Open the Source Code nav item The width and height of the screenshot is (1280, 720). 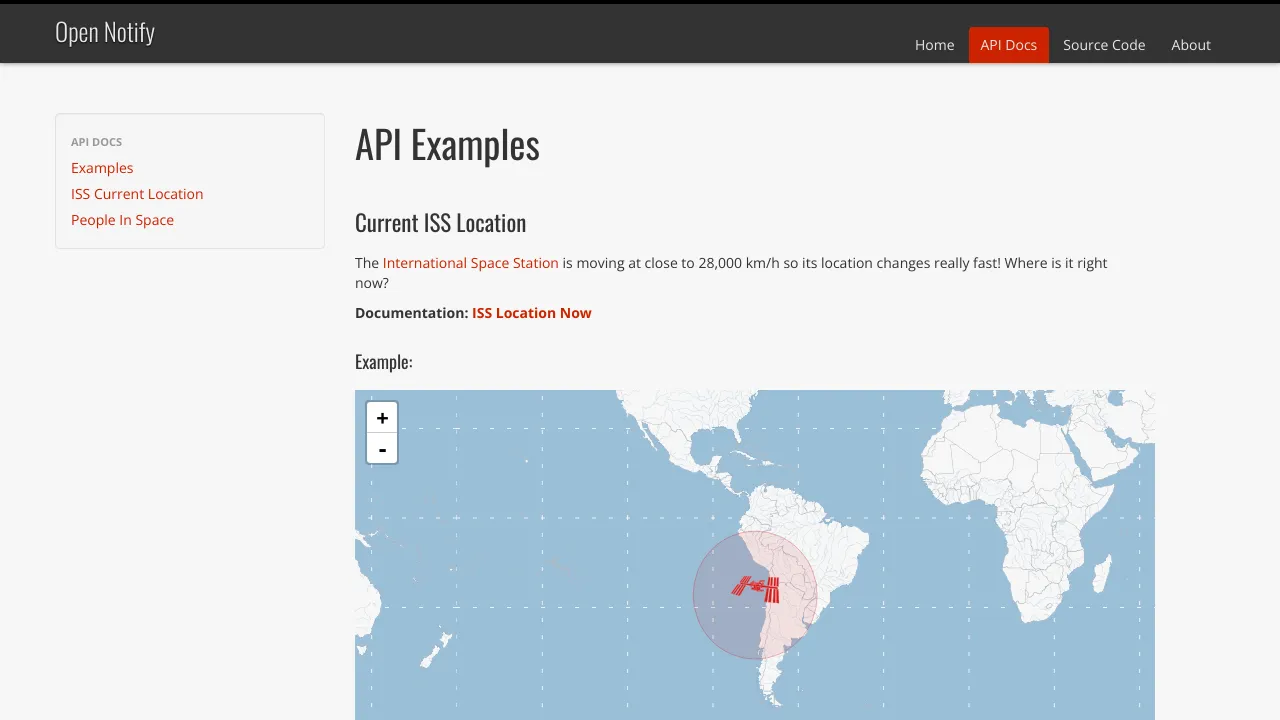click(1104, 45)
